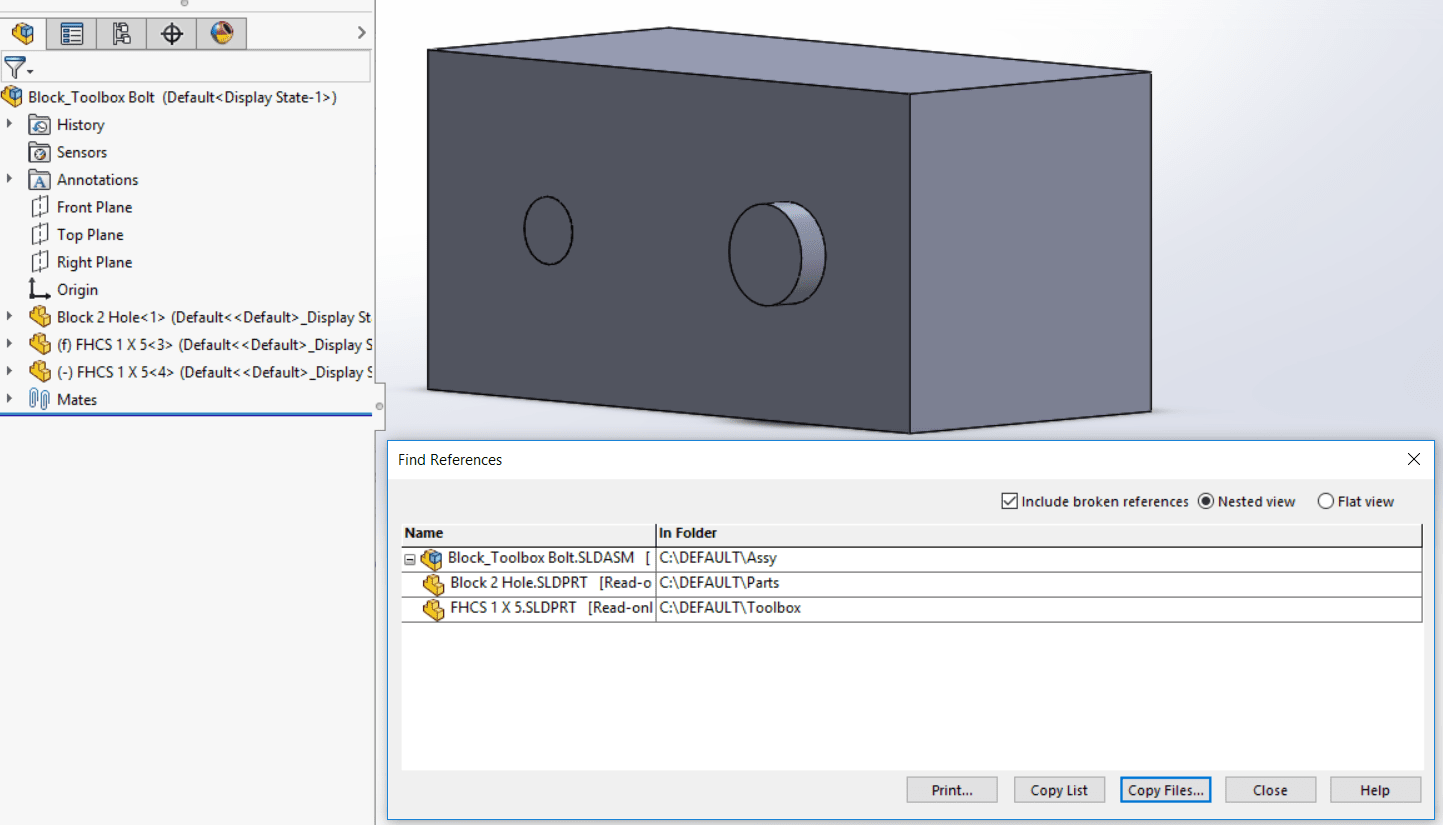Expand the Annotations tree node
Screen dimensions: 1443x825
10,179
